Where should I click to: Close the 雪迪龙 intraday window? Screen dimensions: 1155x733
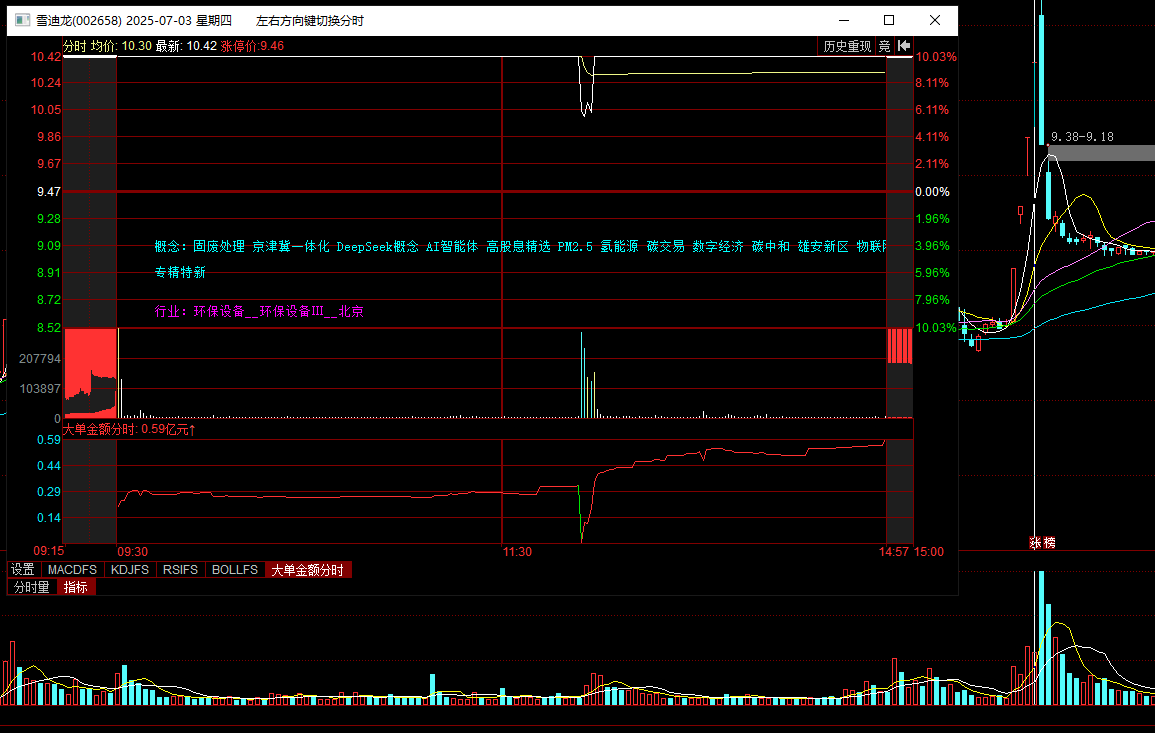(x=935, y=21)
